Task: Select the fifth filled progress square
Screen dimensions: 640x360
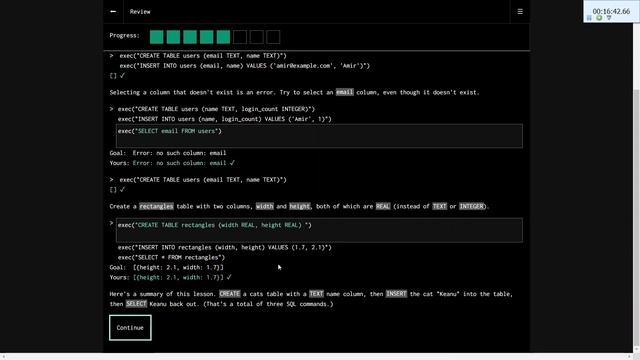Action: pos(223,37)
